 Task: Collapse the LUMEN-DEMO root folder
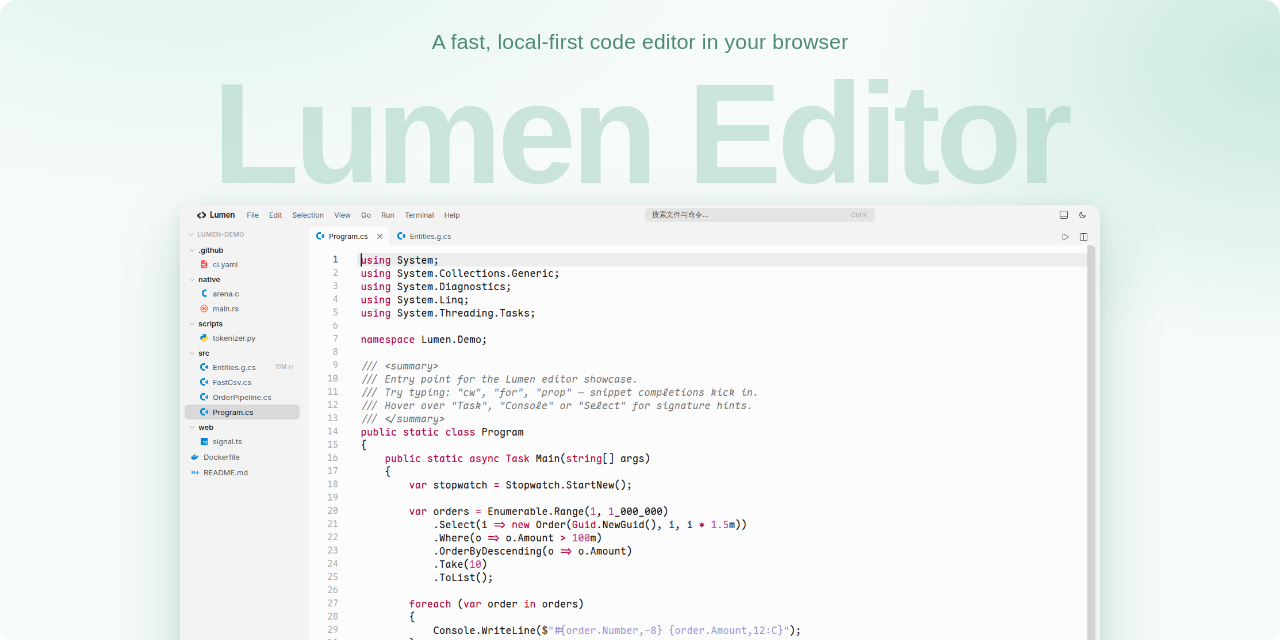[191, 235]
